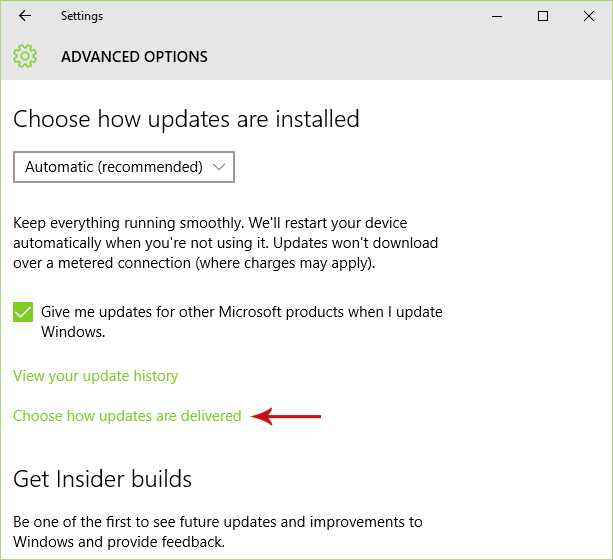The image size is (613, 560).
Task: Click the chevron on the install mode dropdown
Action: click(219, 167)
